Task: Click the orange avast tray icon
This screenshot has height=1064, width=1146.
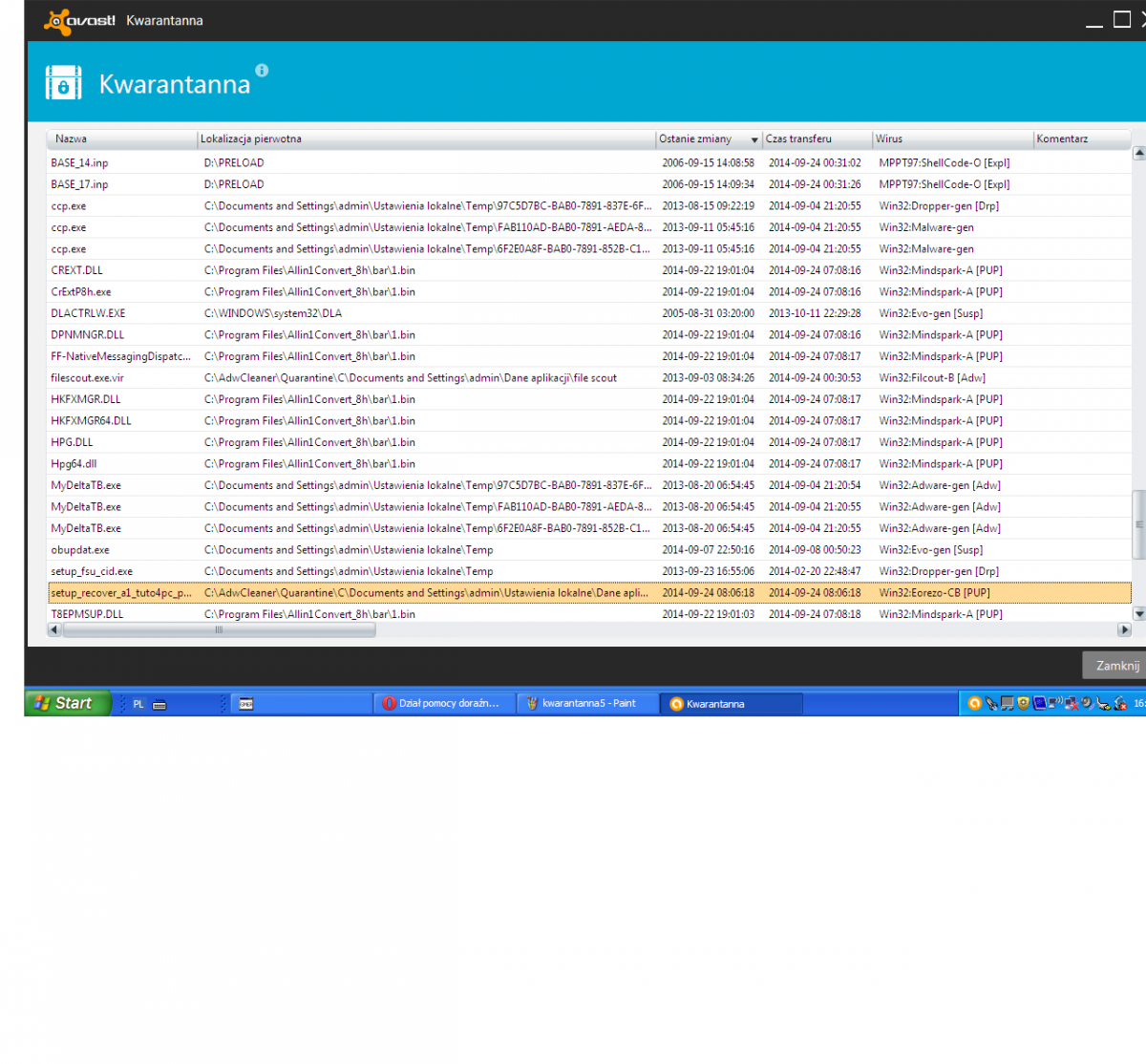Action: [975, 704]
